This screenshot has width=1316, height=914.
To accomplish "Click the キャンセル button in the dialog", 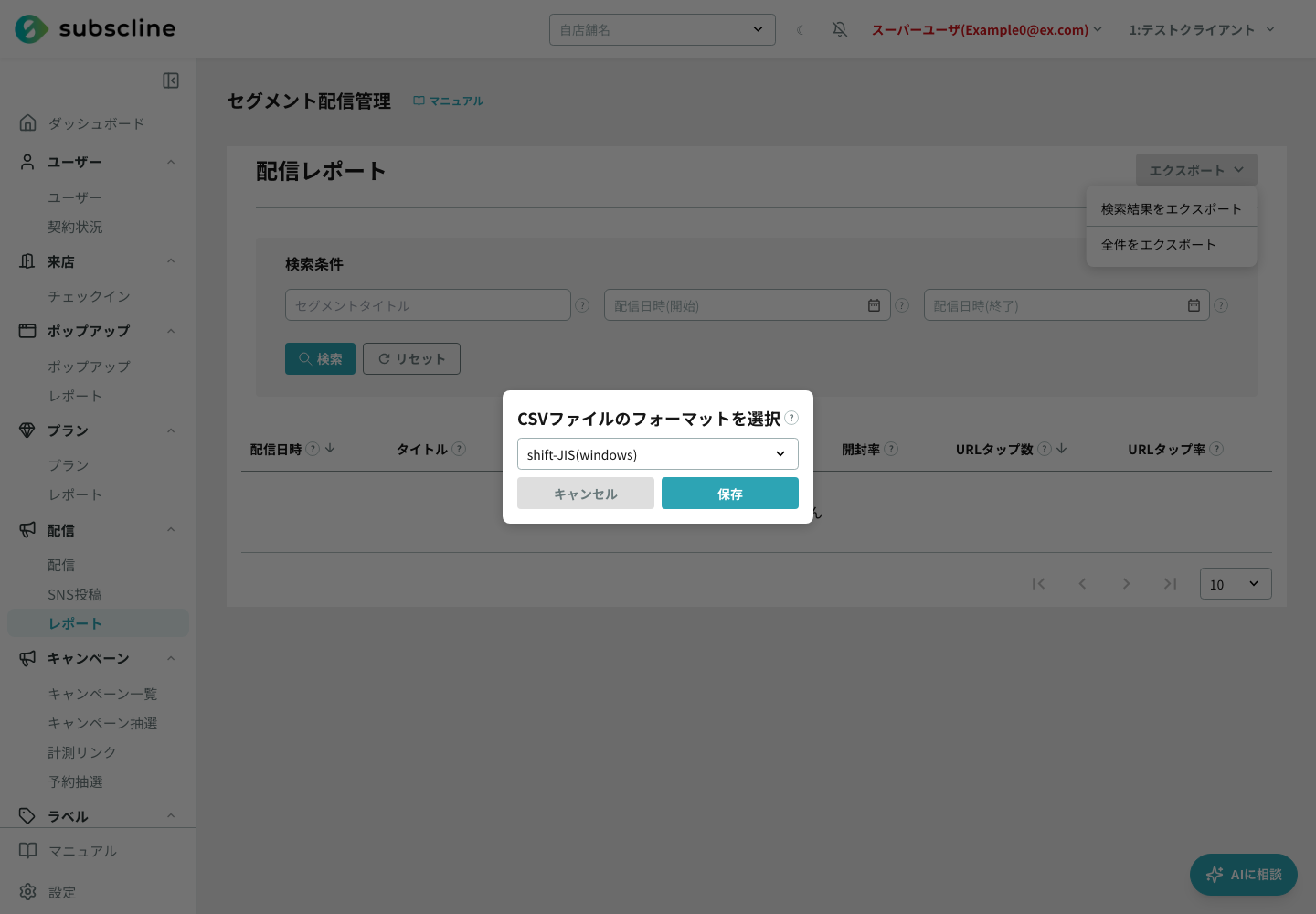I will (586, 494).
